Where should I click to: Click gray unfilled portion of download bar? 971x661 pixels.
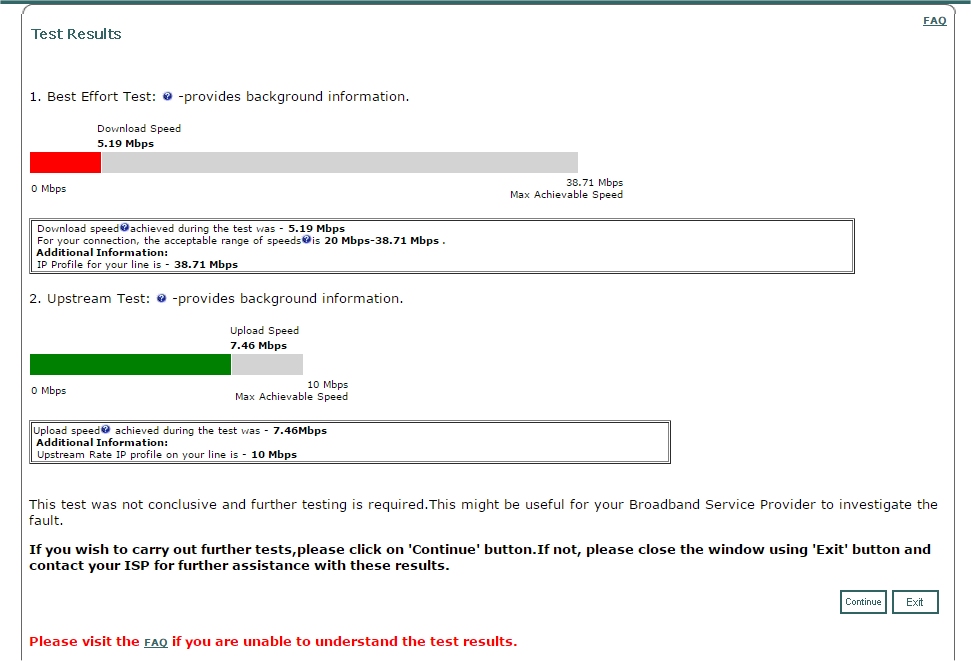[340, 163]
